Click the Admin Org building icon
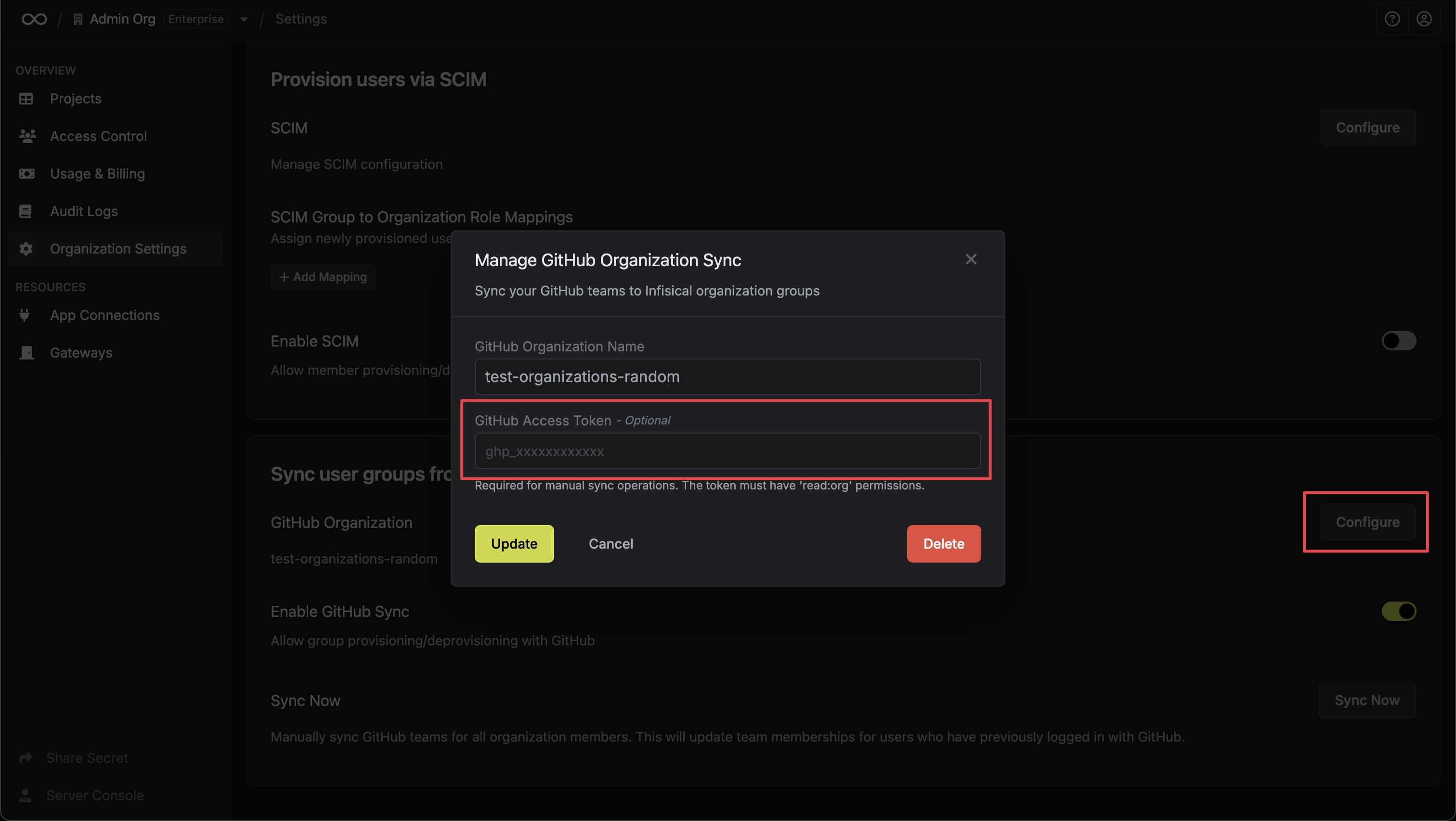 78,19
